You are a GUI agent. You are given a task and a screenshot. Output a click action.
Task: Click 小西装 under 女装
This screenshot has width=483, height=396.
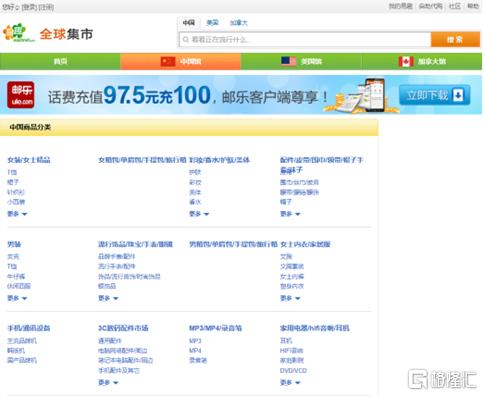point(16,202)
